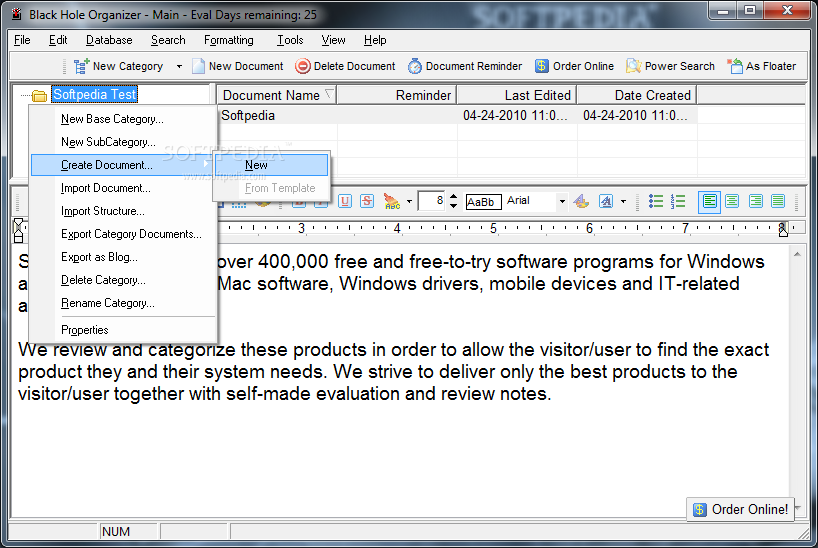Apply bulleted list formatting

pyautogui.click(x=656, y=201)
